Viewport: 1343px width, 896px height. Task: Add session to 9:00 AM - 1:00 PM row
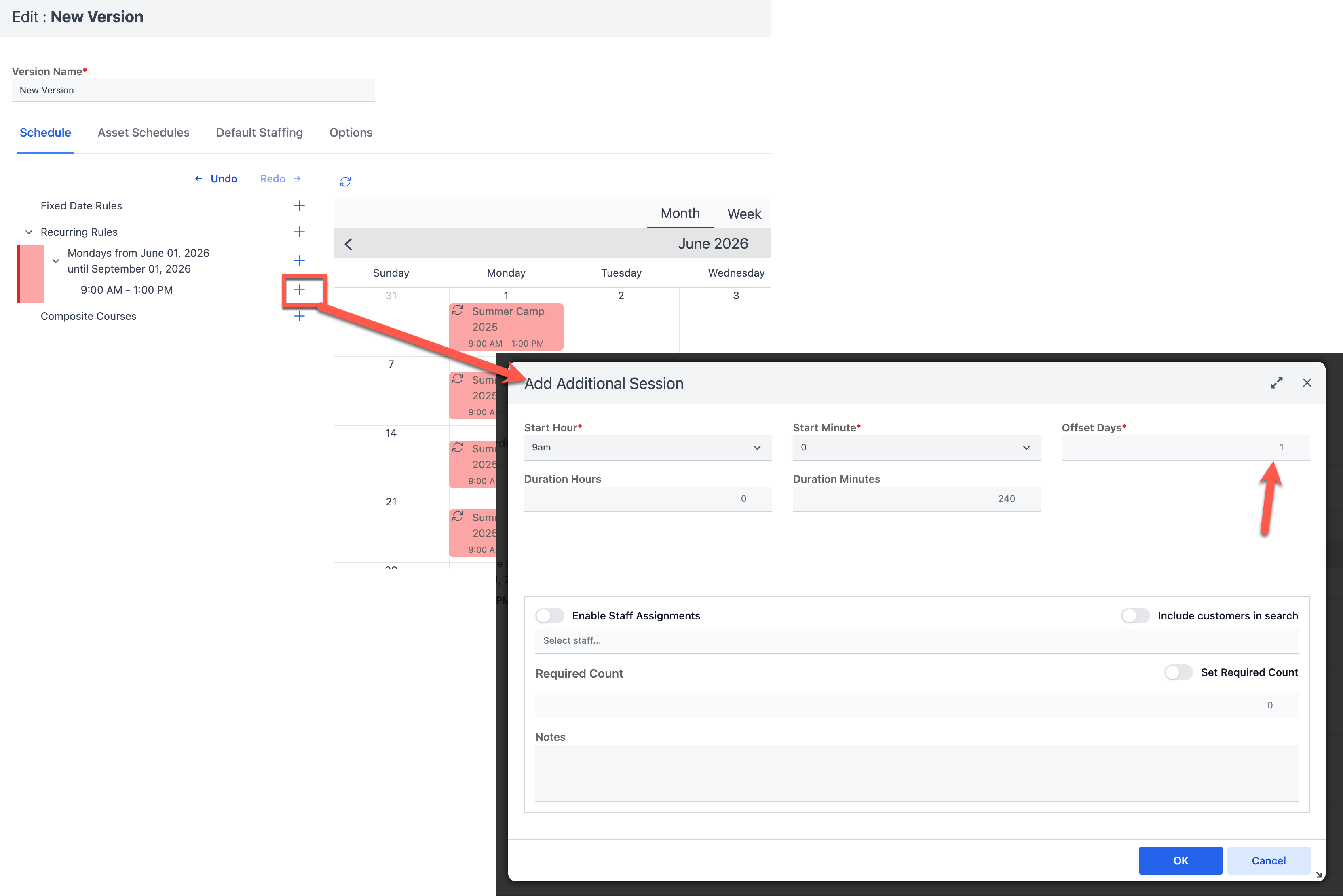(299, 290)
